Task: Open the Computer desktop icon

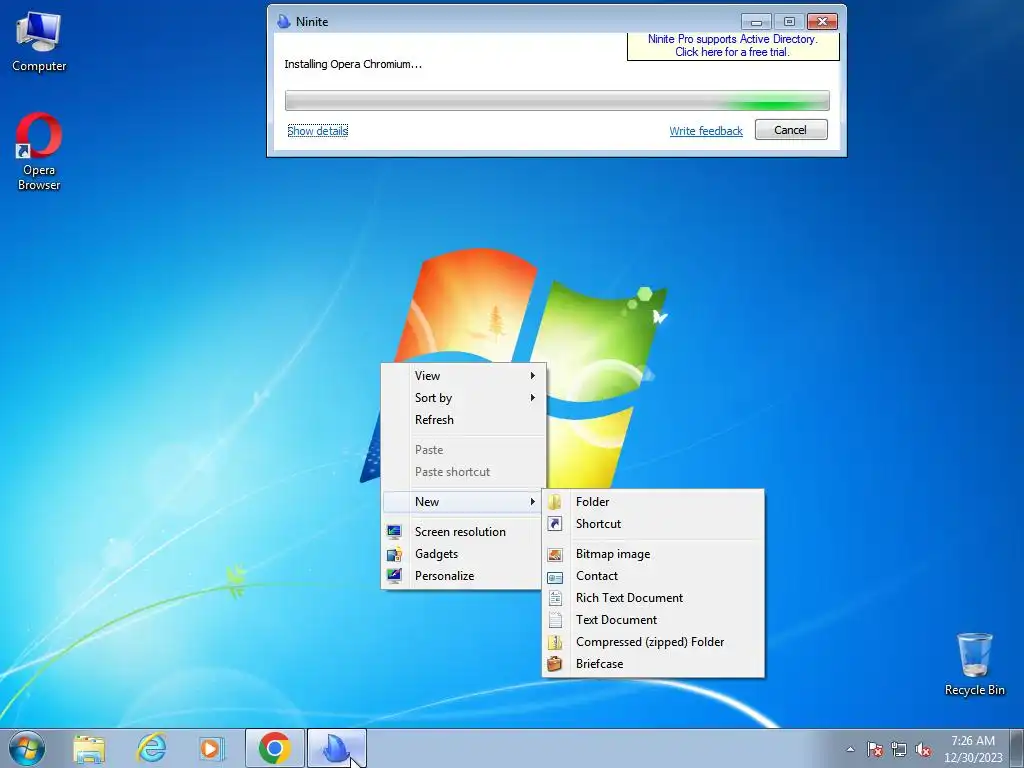Action: [x=39, y=42]
